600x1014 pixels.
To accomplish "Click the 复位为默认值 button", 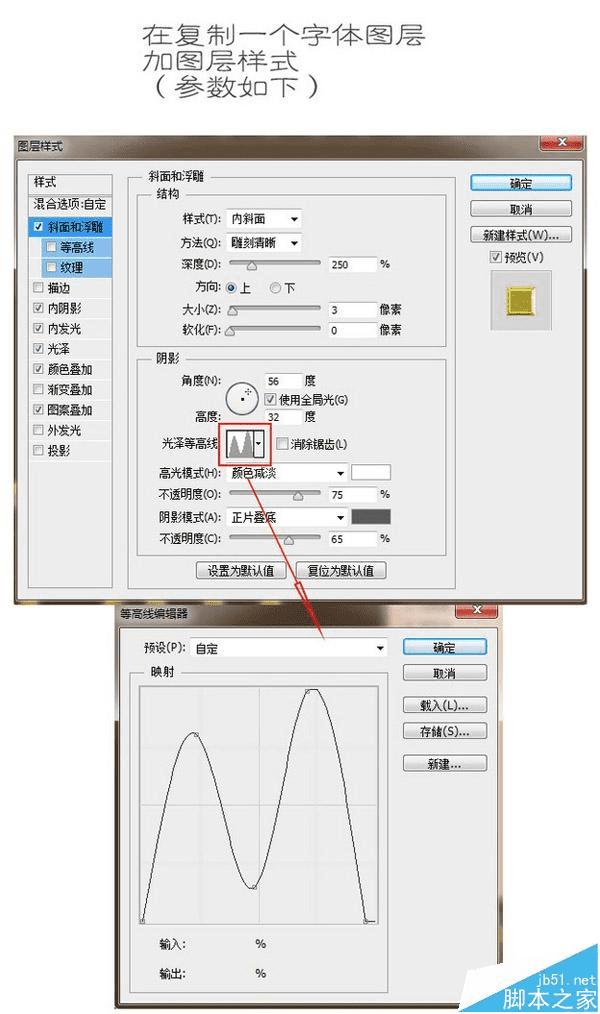I will 341,570.
